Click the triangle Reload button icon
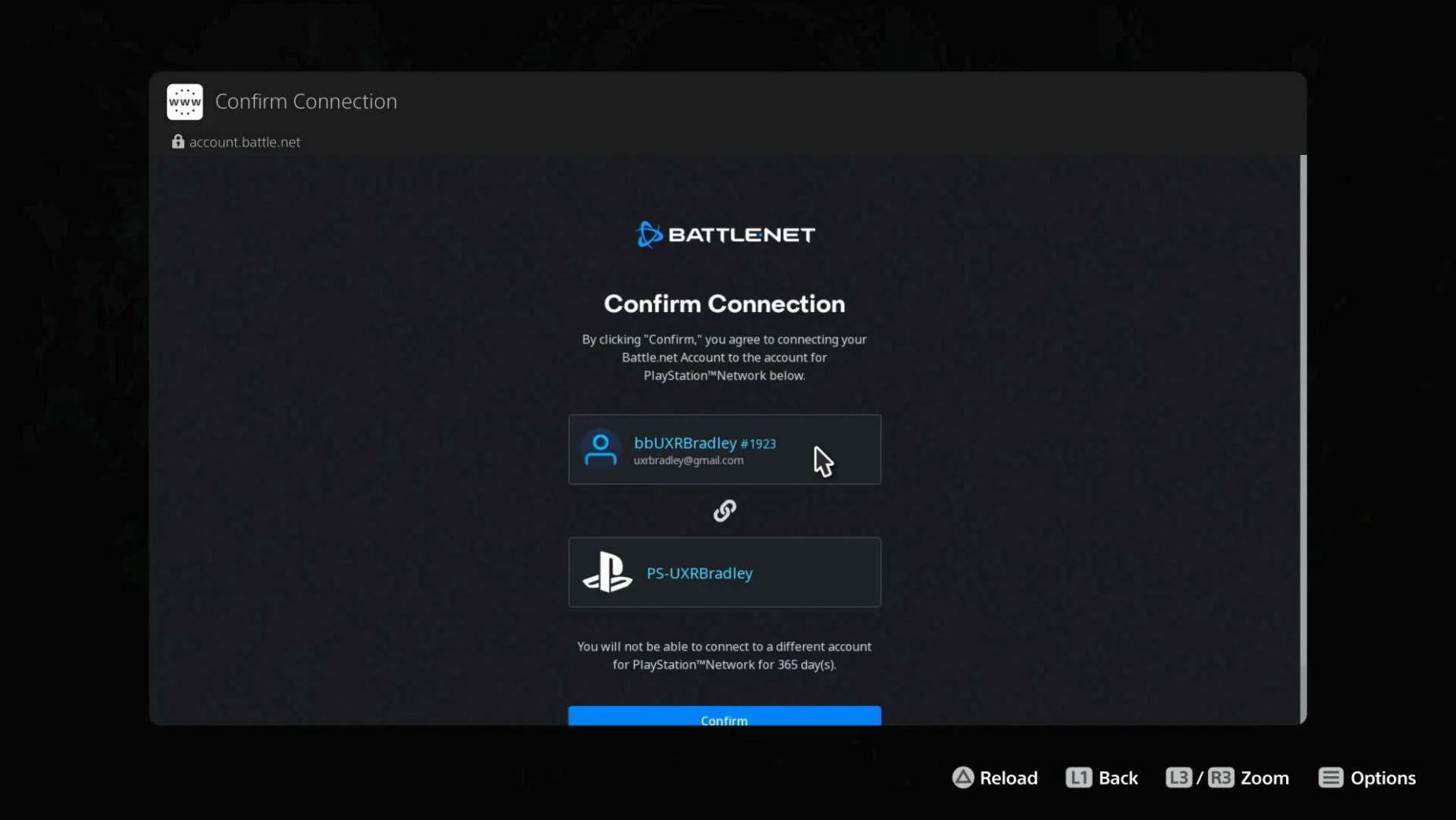The image size is (1456, 820). (x=963, y=778)
